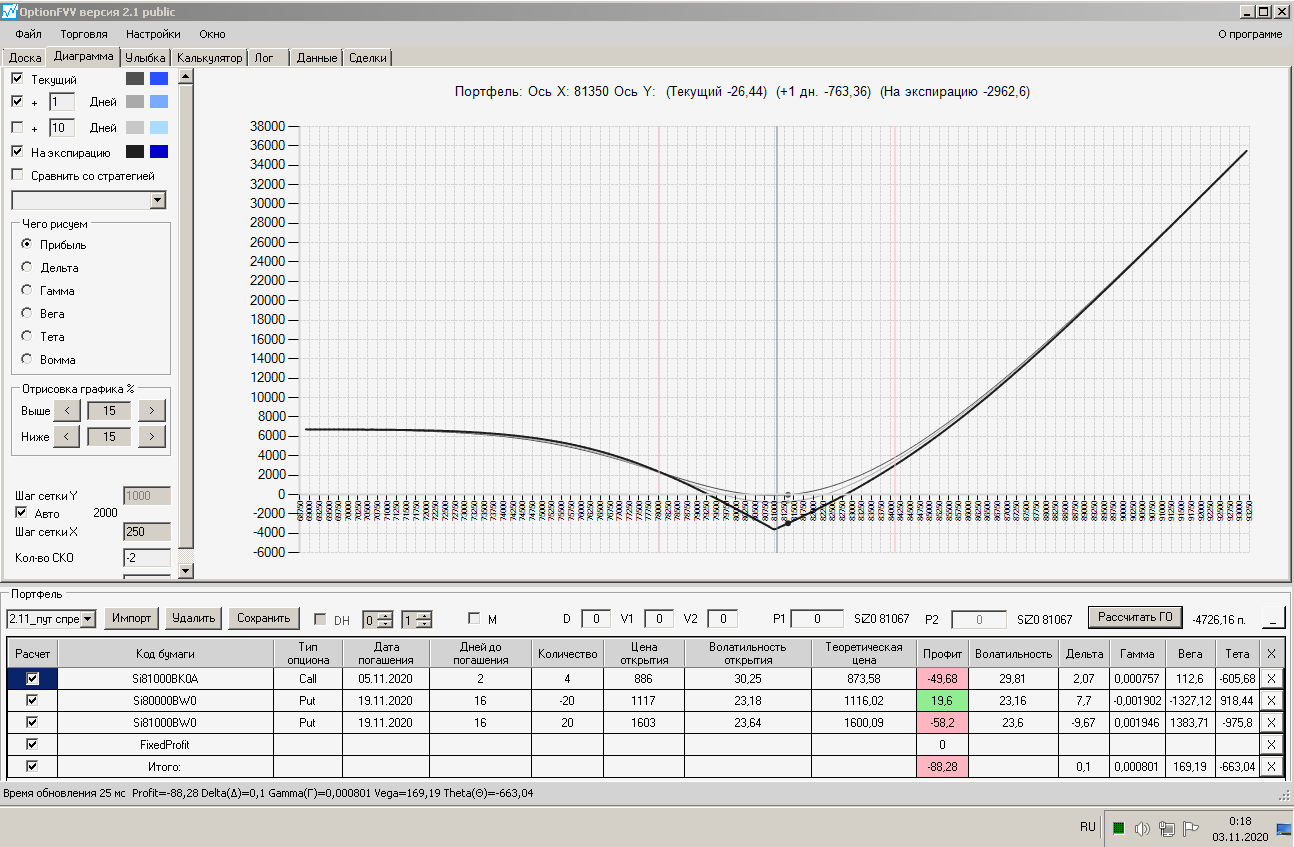This screenshot has width=1294, height=847.
Task: Click the DH first spinner showing 0
Action: [378, 619]
